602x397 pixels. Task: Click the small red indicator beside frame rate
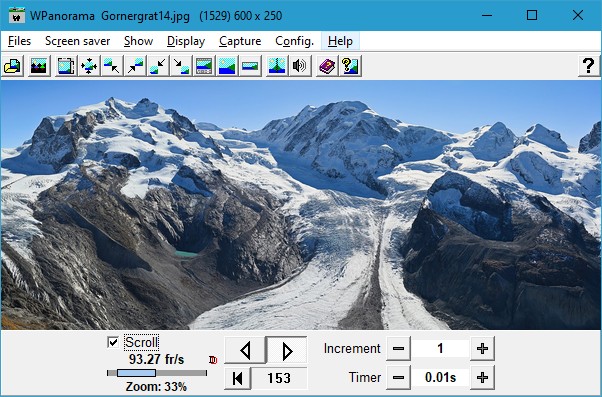[213, 360]
